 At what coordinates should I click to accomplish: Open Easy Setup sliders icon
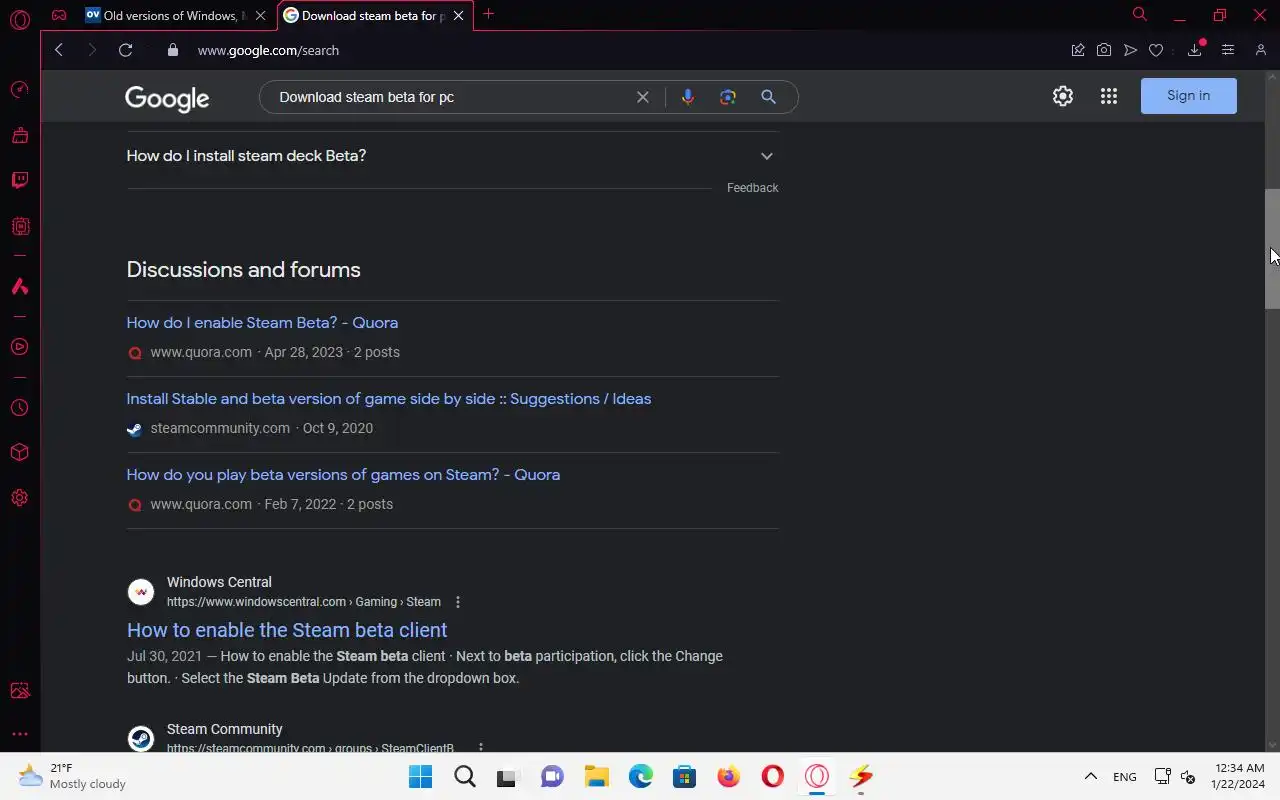[1228, 50]
